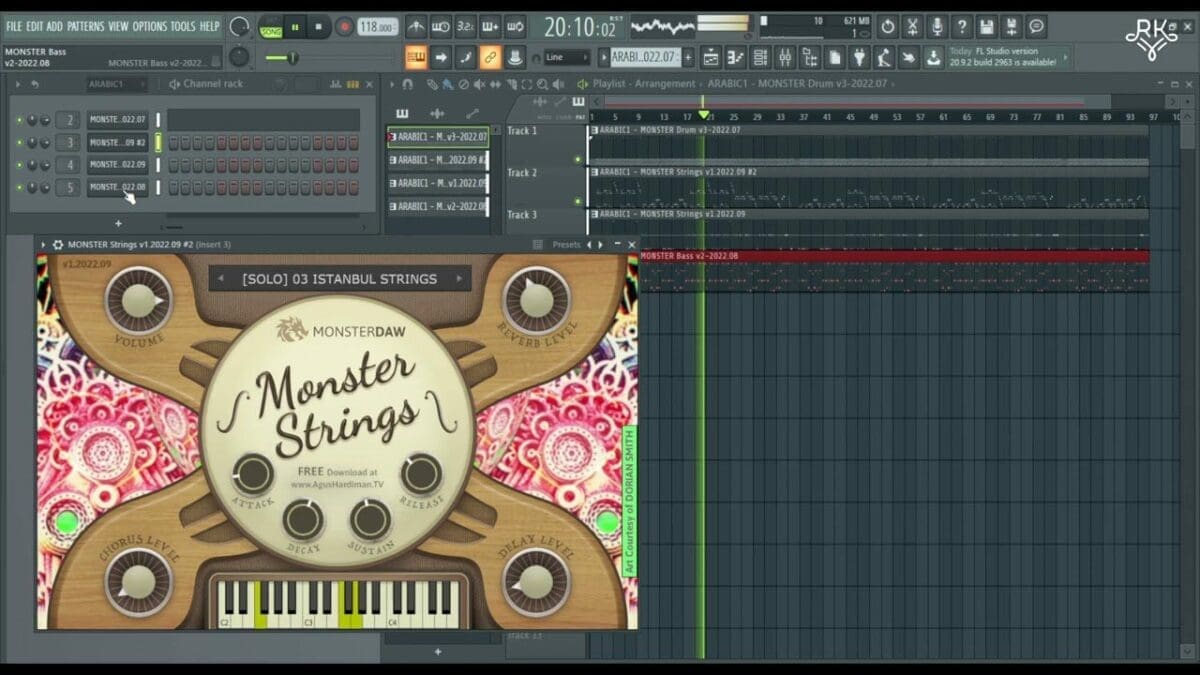Click the typing keyboard to piano icon
This screenshot has width=1200, height=675.
pos(416,57)
